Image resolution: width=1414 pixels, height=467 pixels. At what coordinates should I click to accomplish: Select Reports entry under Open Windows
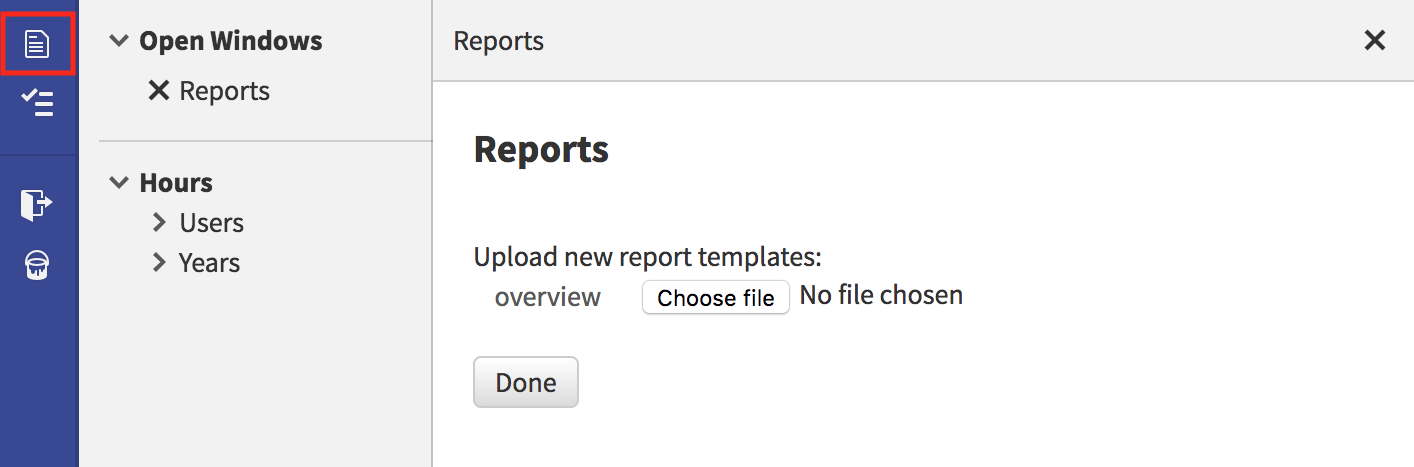(225, 91)
